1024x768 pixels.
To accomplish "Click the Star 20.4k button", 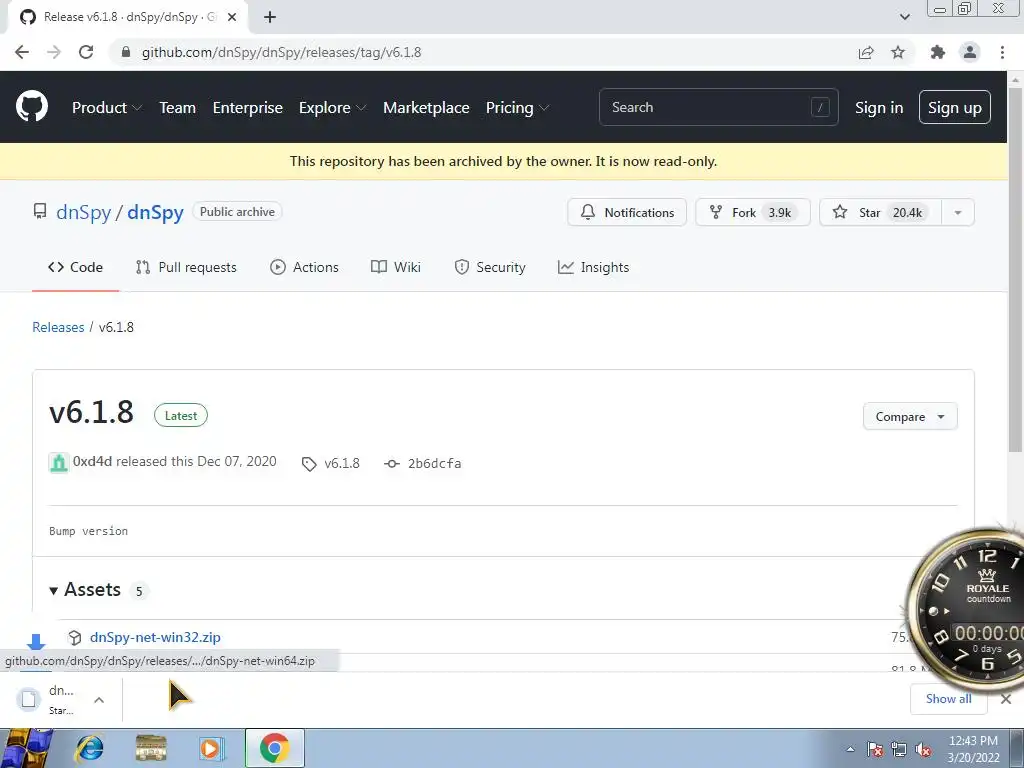I will coord(880,212).
